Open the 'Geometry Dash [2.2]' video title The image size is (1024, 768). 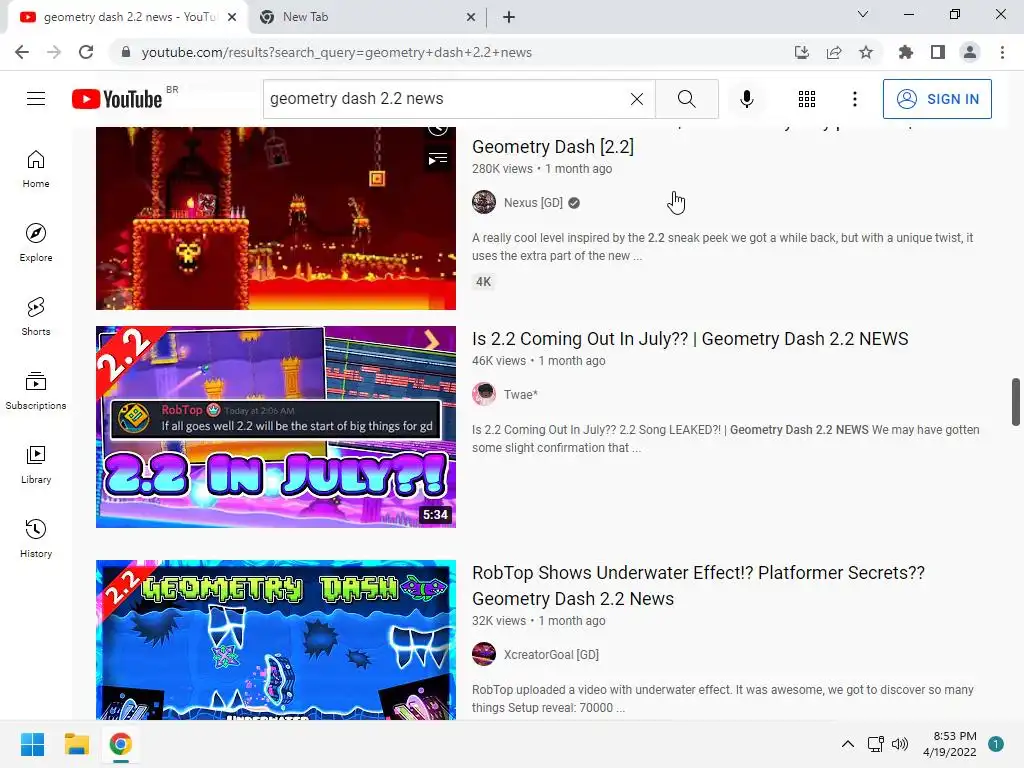click(552, 146)
